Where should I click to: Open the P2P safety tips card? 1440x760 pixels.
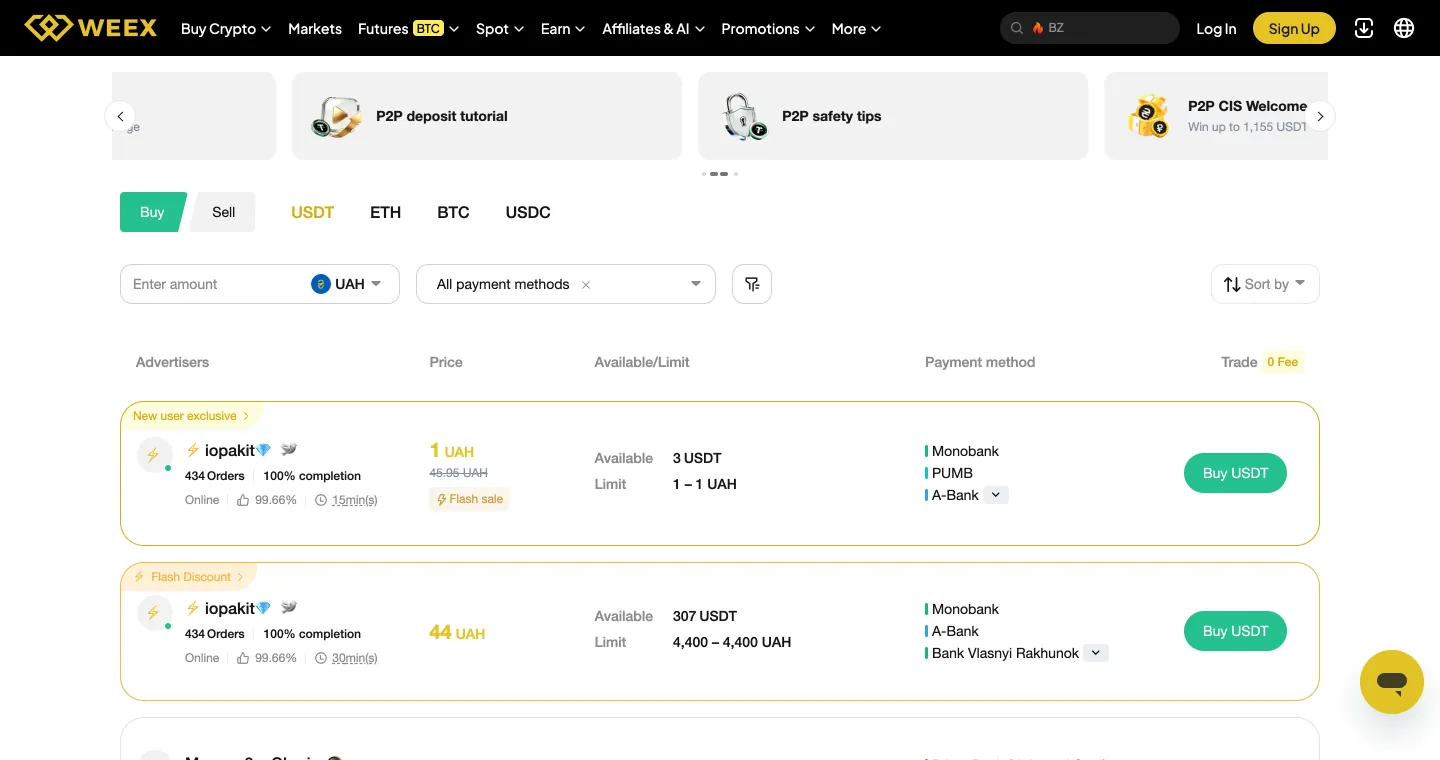coord(893,116)
